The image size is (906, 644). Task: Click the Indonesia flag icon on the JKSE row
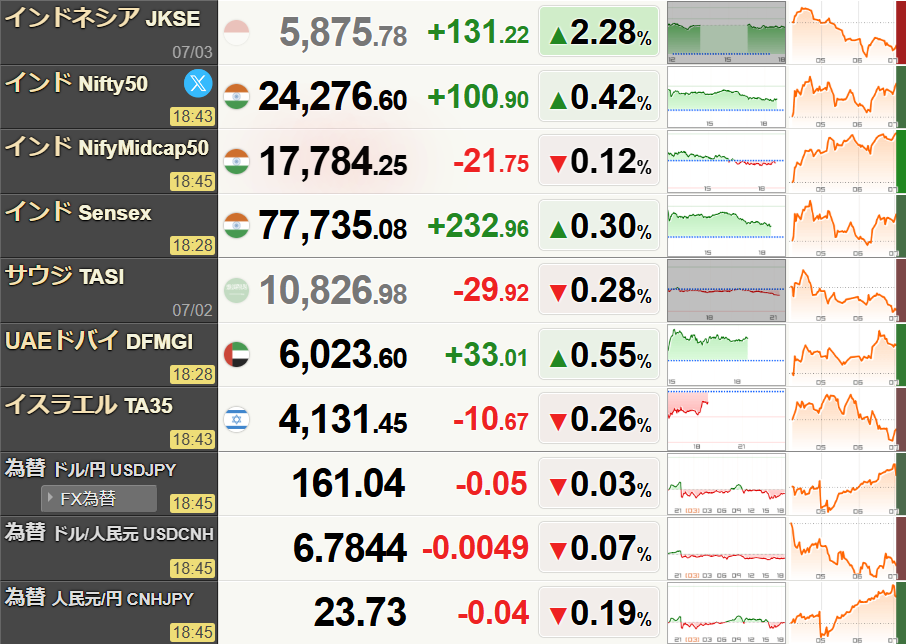236,32
